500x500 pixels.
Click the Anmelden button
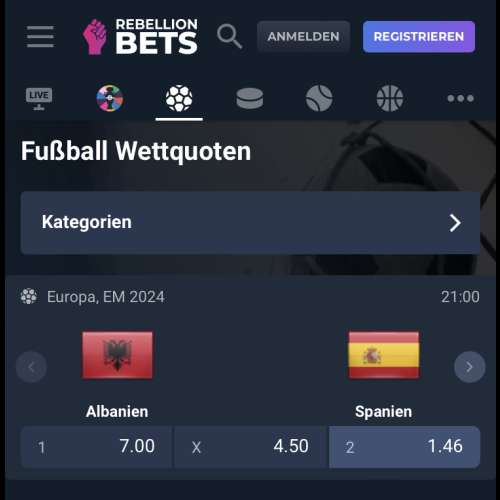click(303, 37)
